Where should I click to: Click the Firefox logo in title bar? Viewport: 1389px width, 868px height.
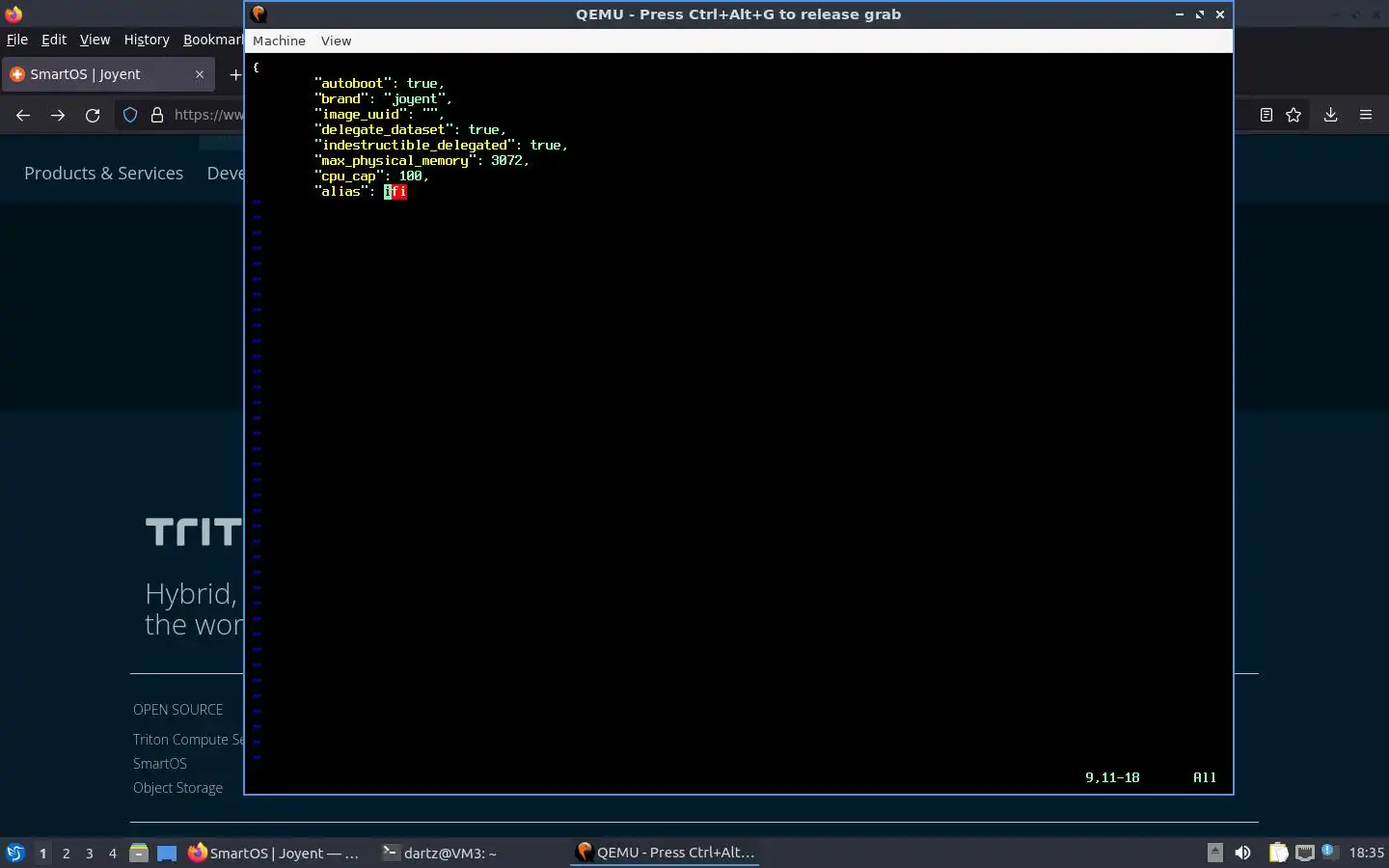pos(14,14)
